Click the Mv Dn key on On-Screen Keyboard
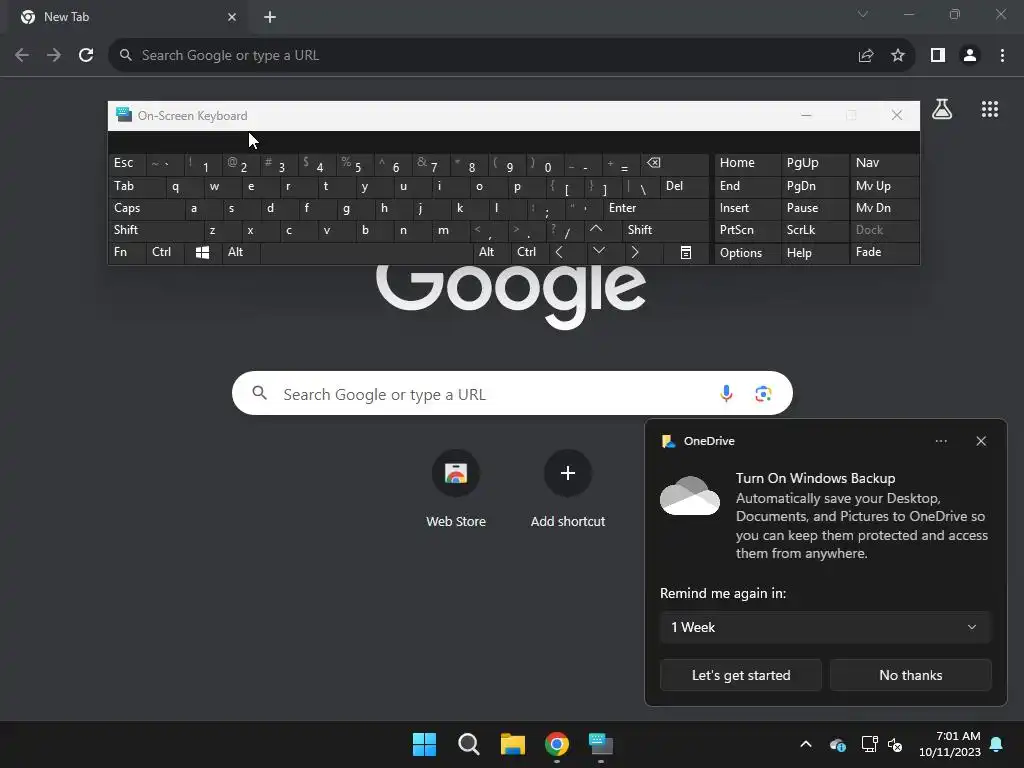The image size is (1024, 768). 884,208
